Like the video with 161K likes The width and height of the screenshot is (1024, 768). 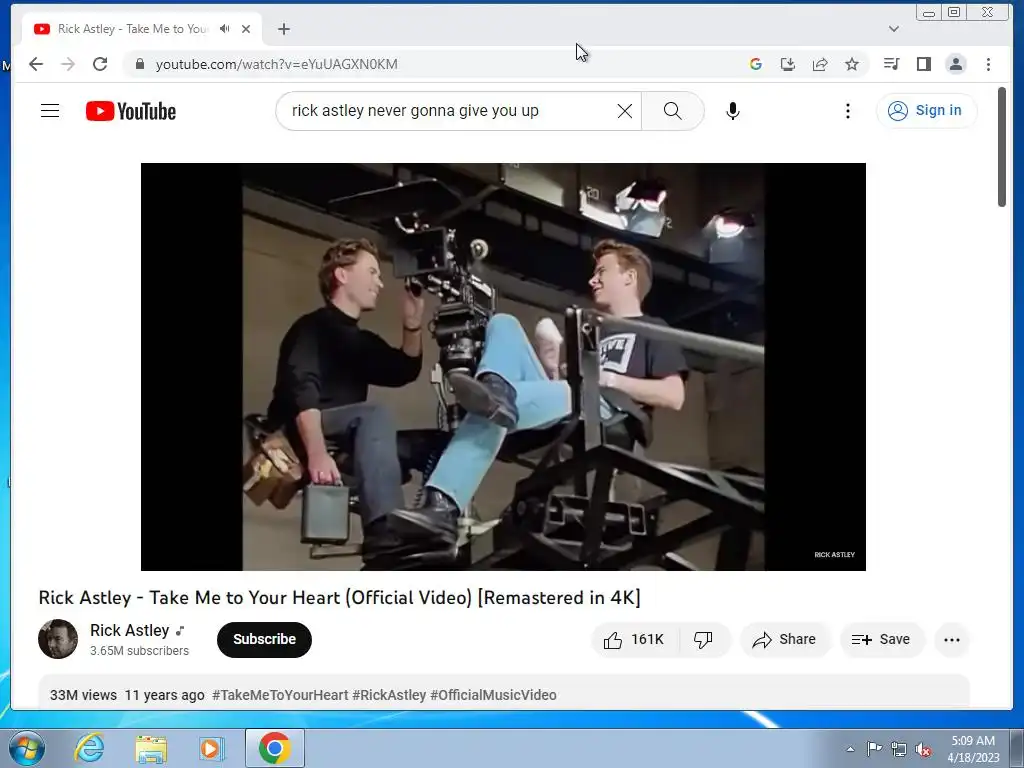(634, 639)
